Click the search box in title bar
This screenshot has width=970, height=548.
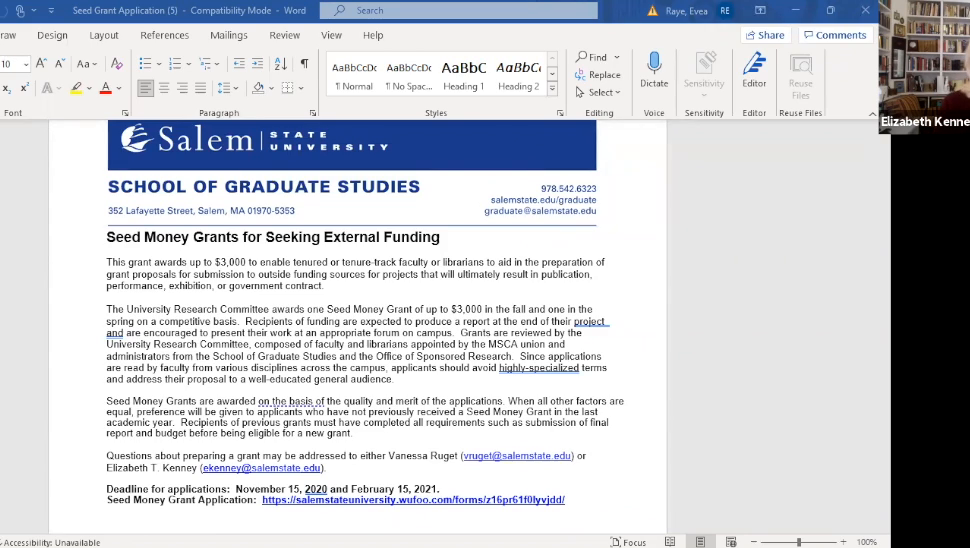click(459, 11)
